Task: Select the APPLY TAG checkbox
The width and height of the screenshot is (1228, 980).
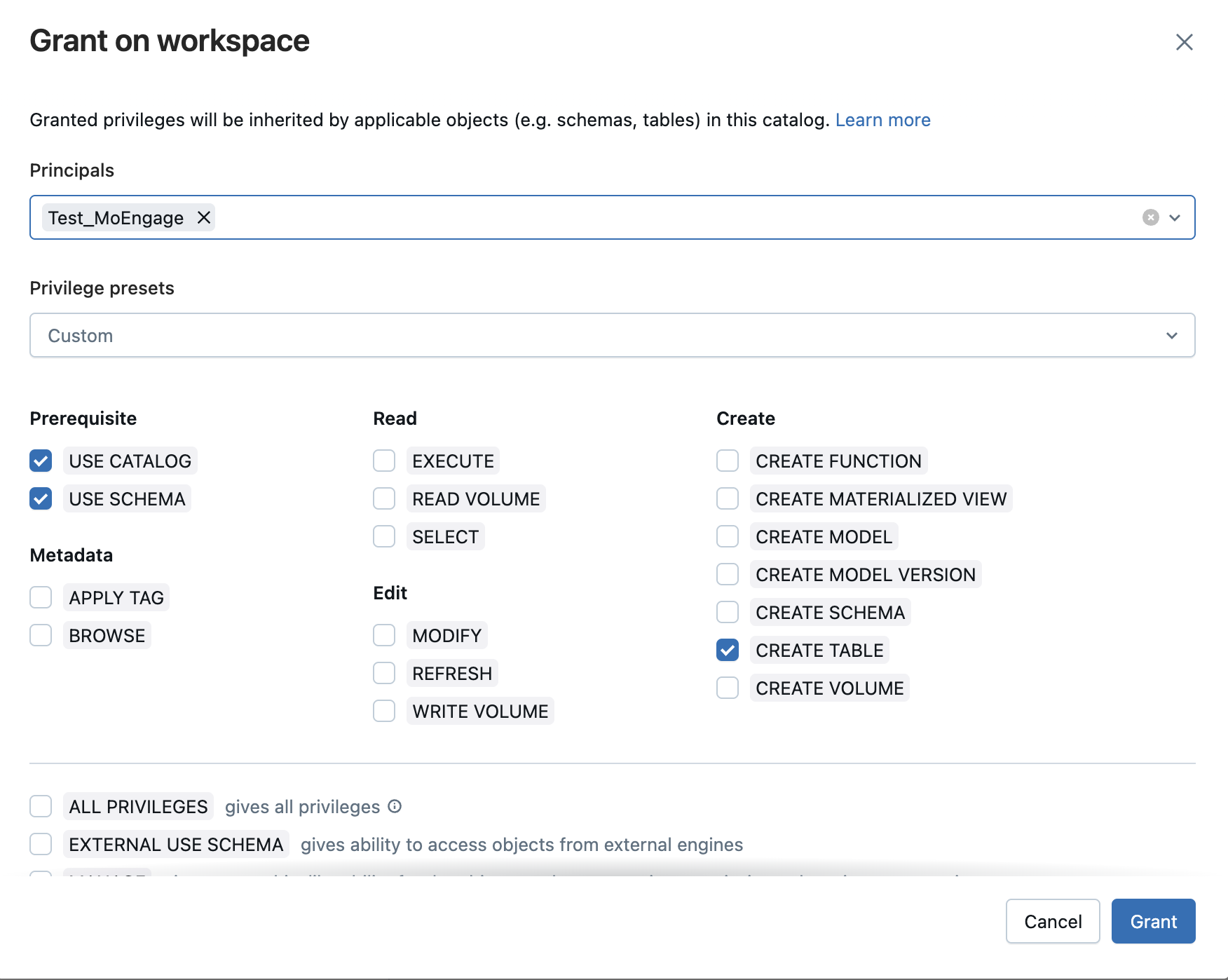Action: (41, 597)
